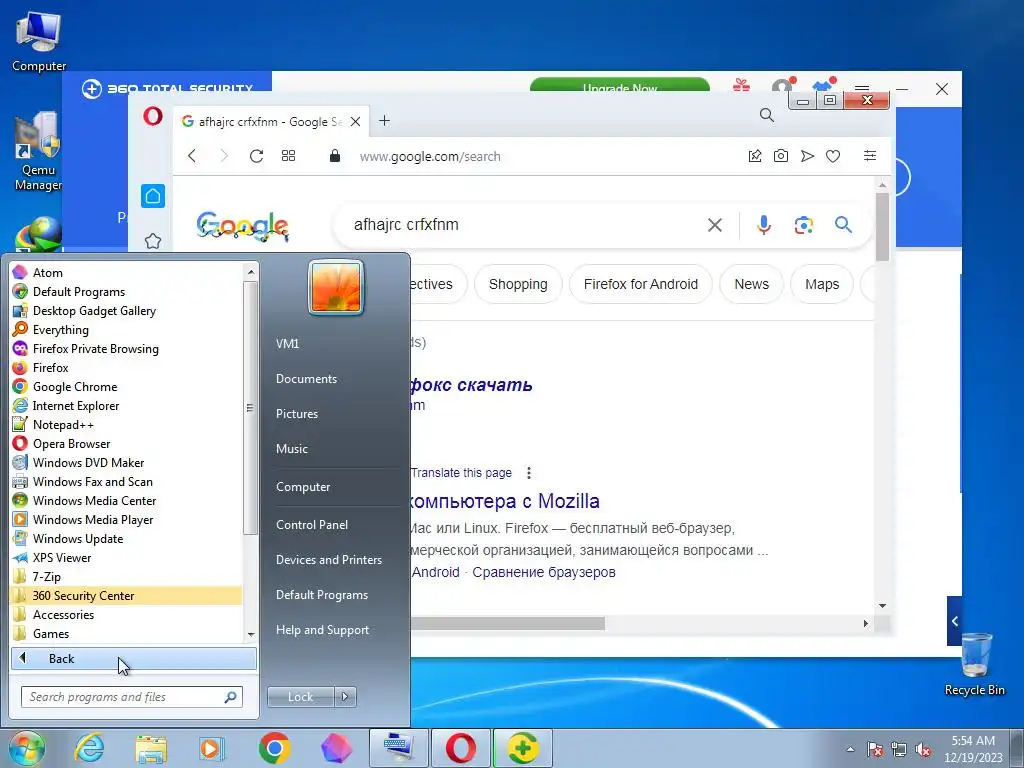Open the Opera sidebar home icon

click(153, 196)
